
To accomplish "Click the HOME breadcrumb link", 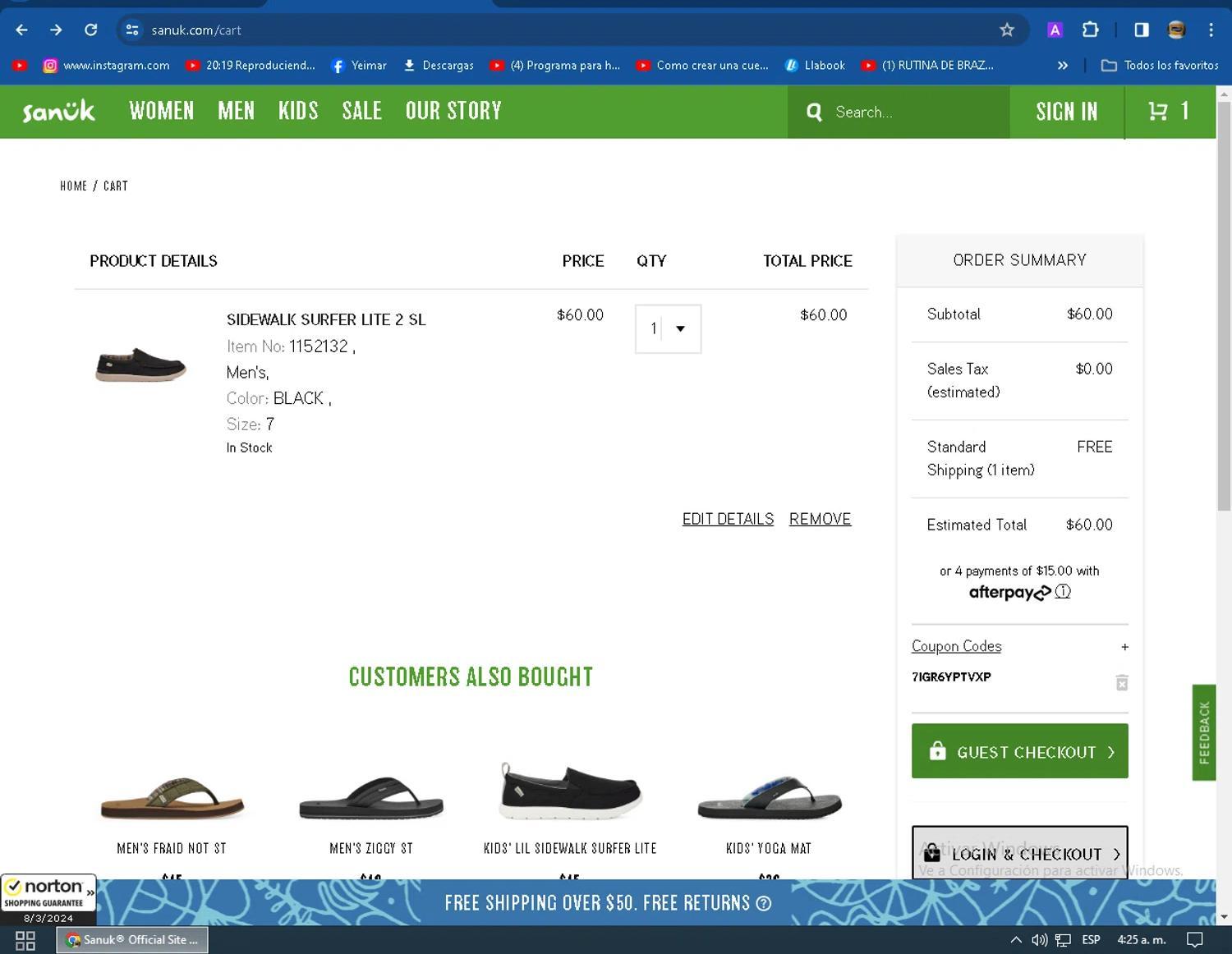I will [x=73, y=186].
